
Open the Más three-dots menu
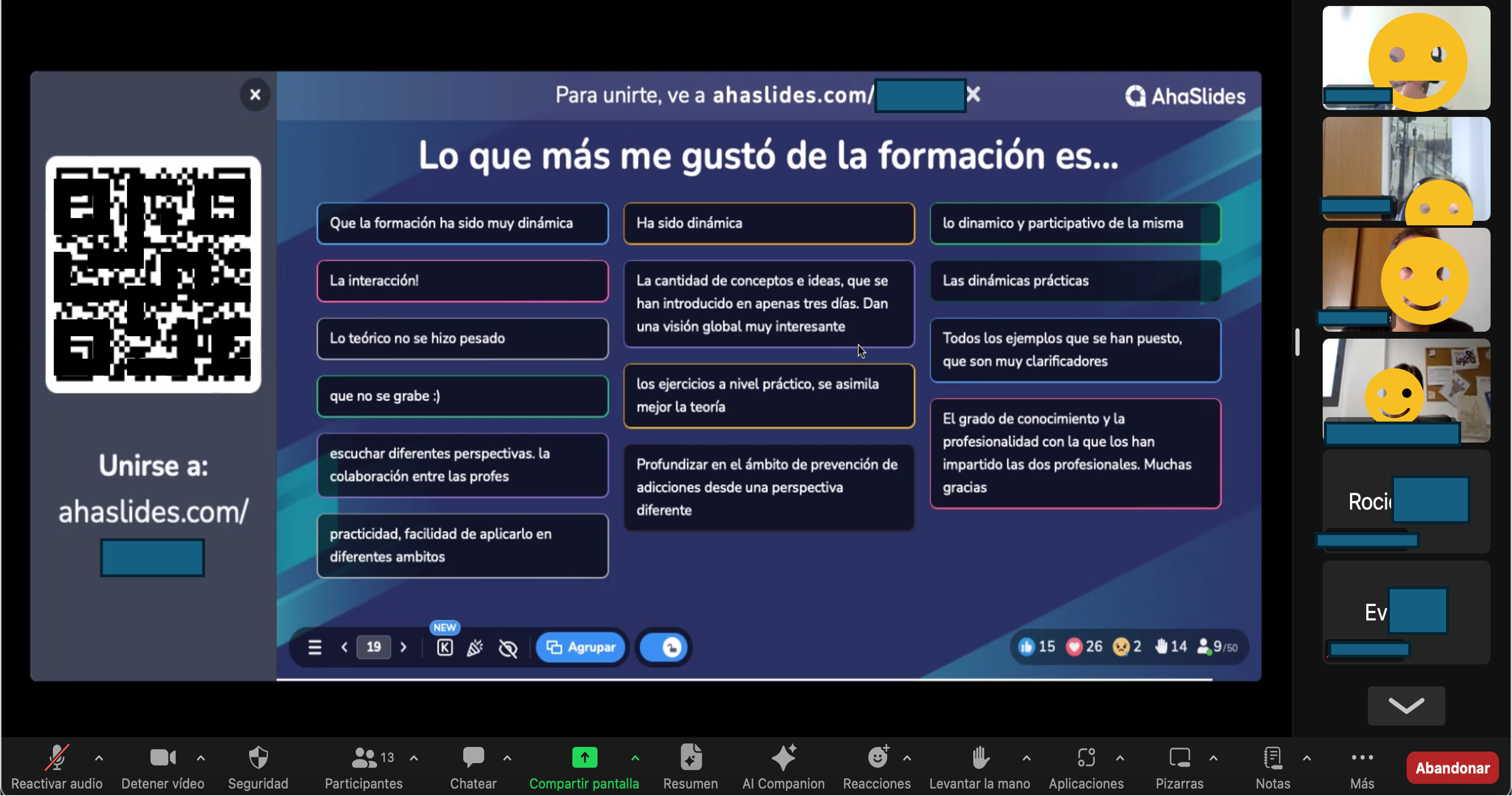(1362, 757)
